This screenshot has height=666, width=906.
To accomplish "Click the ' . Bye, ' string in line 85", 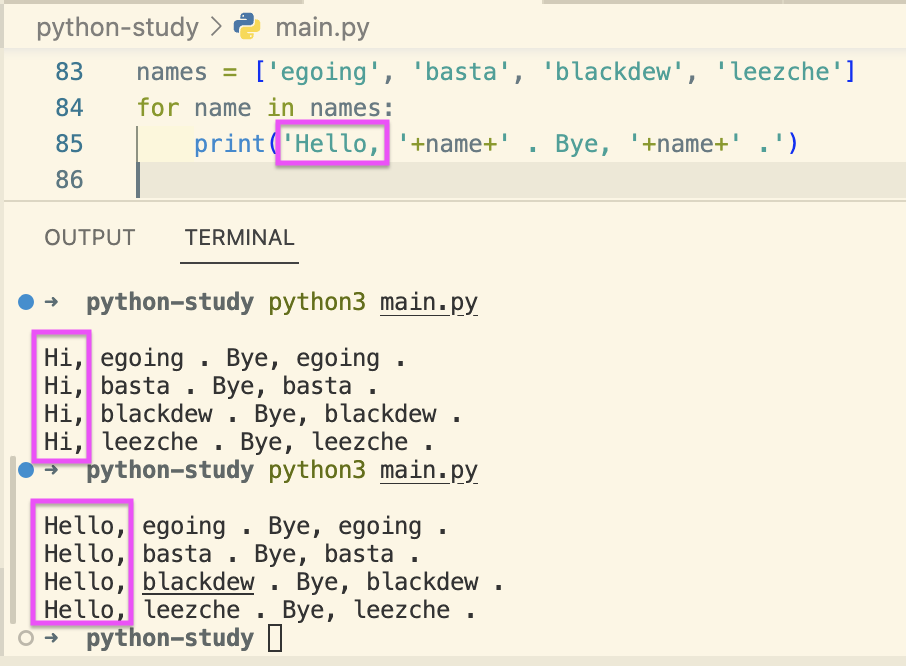I will click(569, 144).
